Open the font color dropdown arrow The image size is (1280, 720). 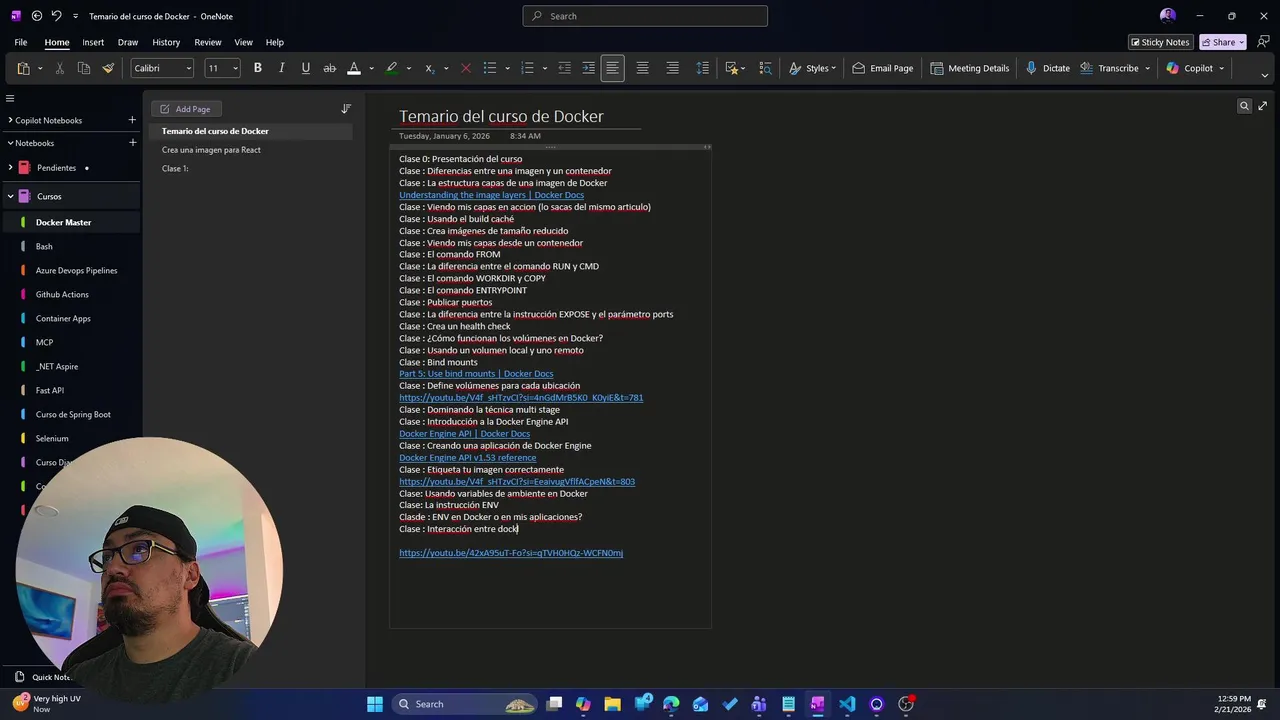(371, 68)
